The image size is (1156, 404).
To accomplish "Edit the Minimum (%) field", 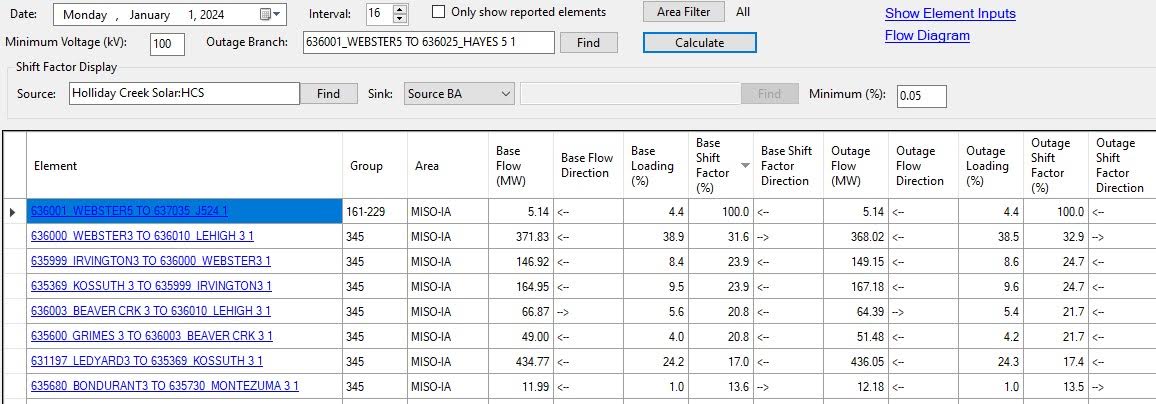I will [x=922, y=96].
